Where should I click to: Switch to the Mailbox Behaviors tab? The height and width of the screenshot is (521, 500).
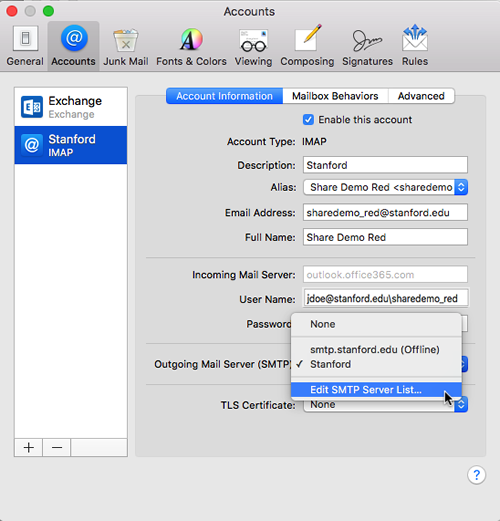335,96
